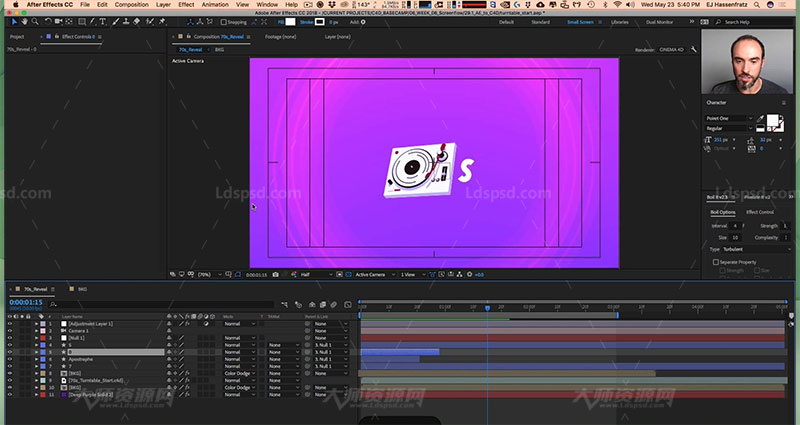
Task: Select the Rotation tool
Action: point(48,21)
